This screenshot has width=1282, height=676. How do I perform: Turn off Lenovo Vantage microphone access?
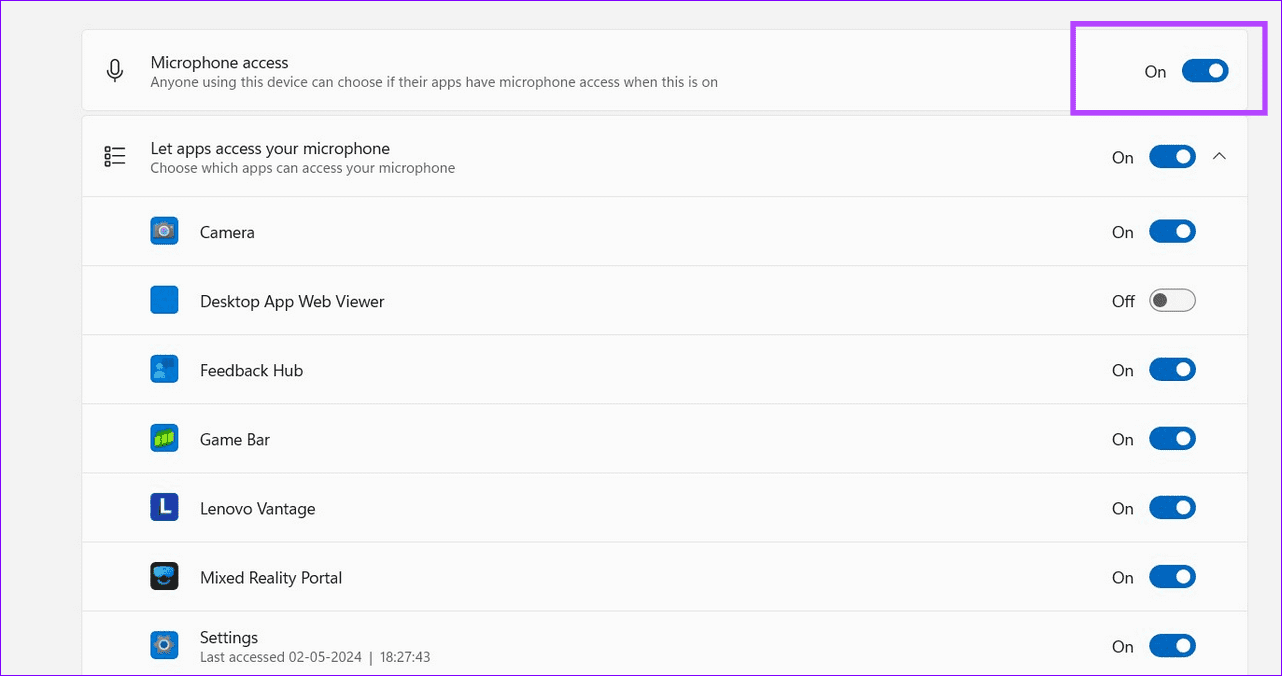pos(1171,507)
